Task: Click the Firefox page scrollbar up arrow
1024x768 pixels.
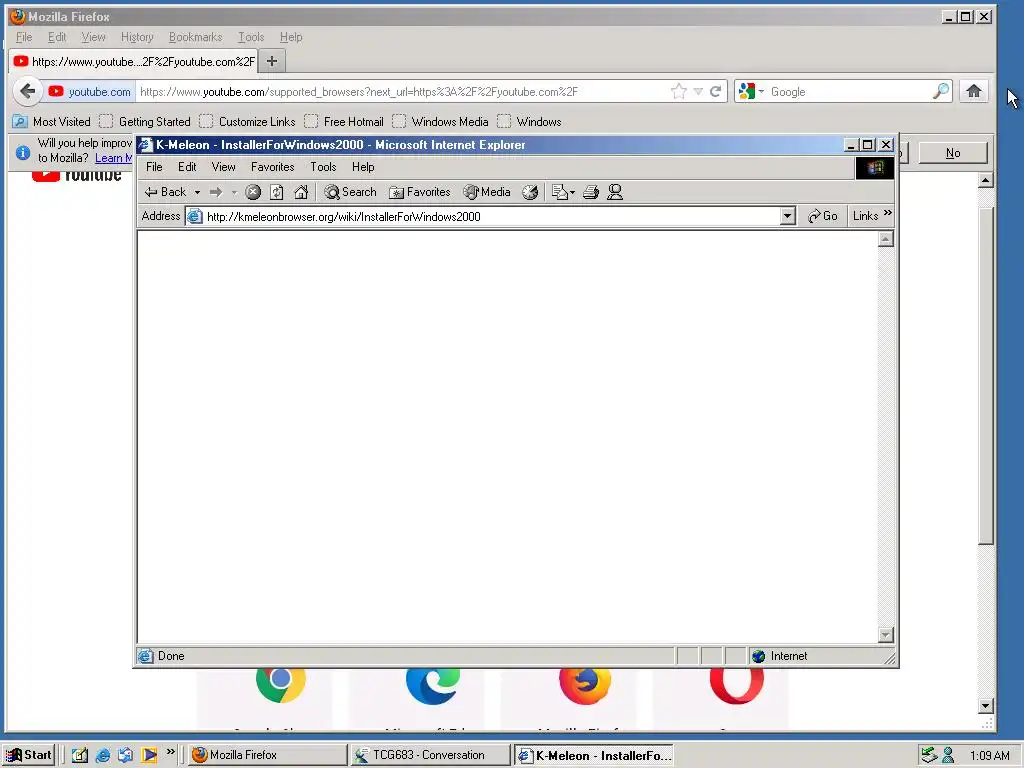Action: (x=986, y=180)
